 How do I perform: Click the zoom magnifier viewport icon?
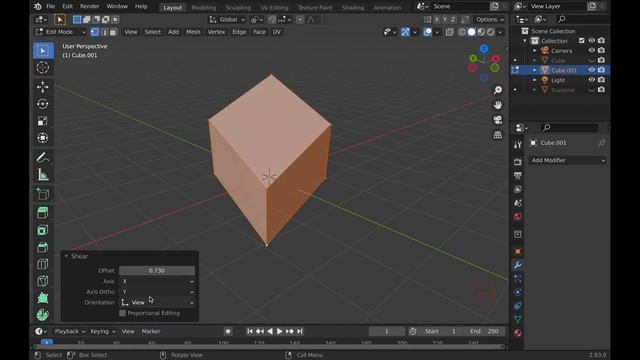(498, 90)
